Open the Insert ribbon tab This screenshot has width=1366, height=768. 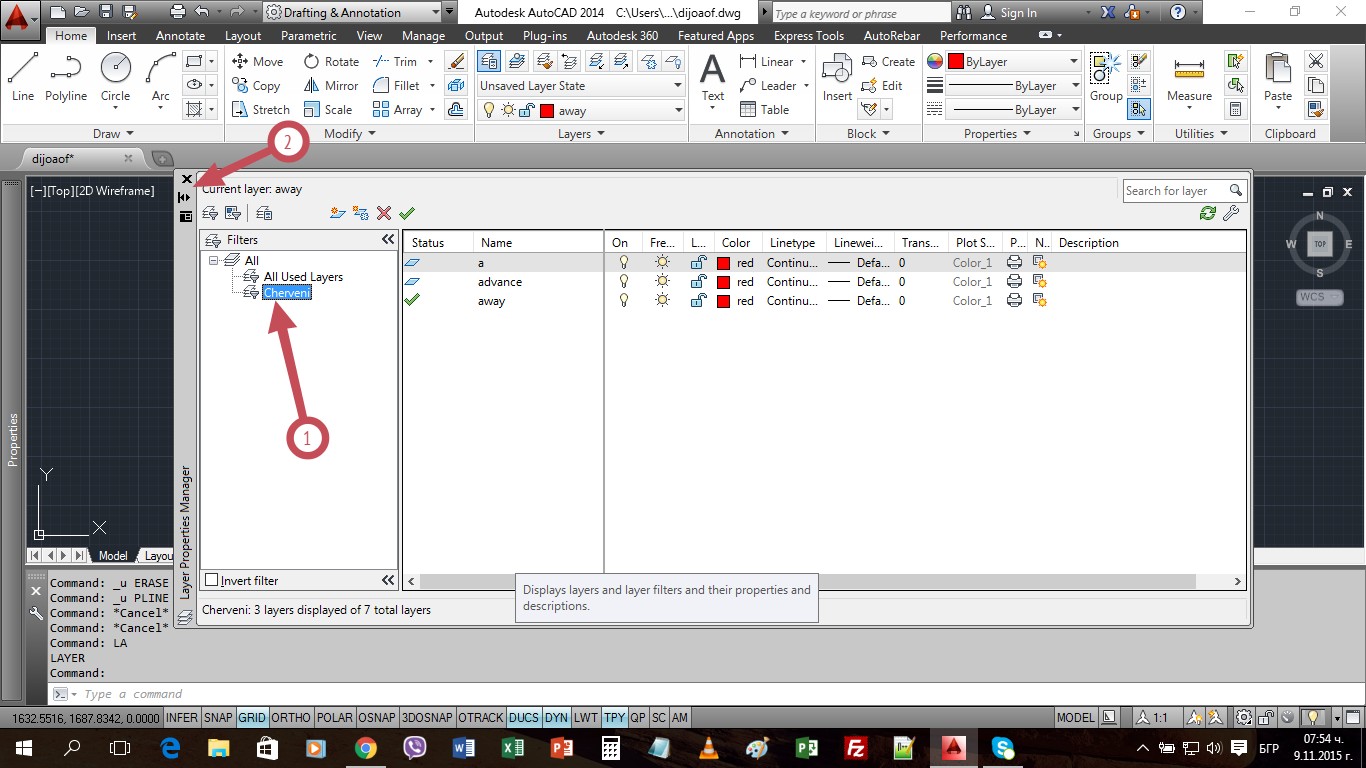click(x=122, y=36)
